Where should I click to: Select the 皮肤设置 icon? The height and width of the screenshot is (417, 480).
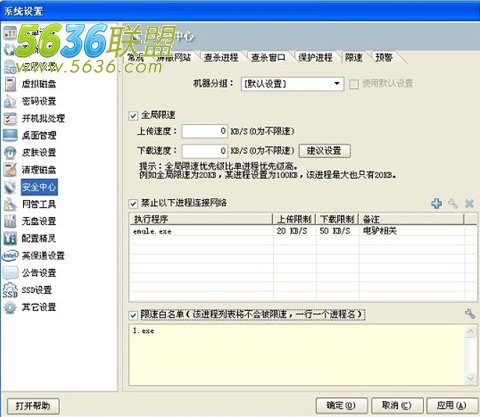click(x=10, y=153)
